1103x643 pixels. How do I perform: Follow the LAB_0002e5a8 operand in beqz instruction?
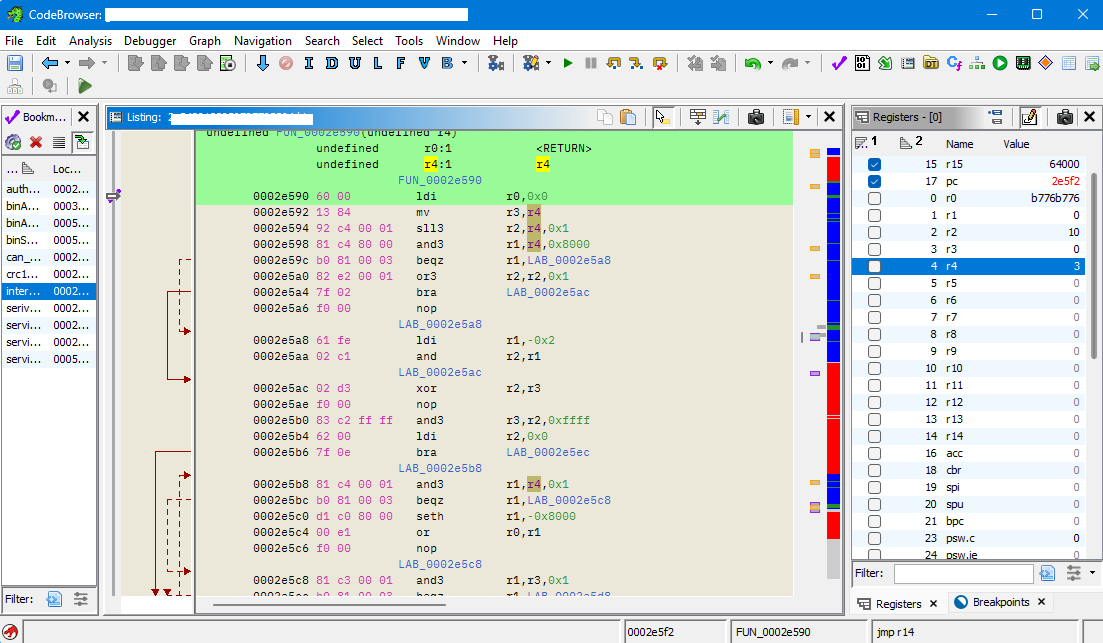(x=568, y=260)
